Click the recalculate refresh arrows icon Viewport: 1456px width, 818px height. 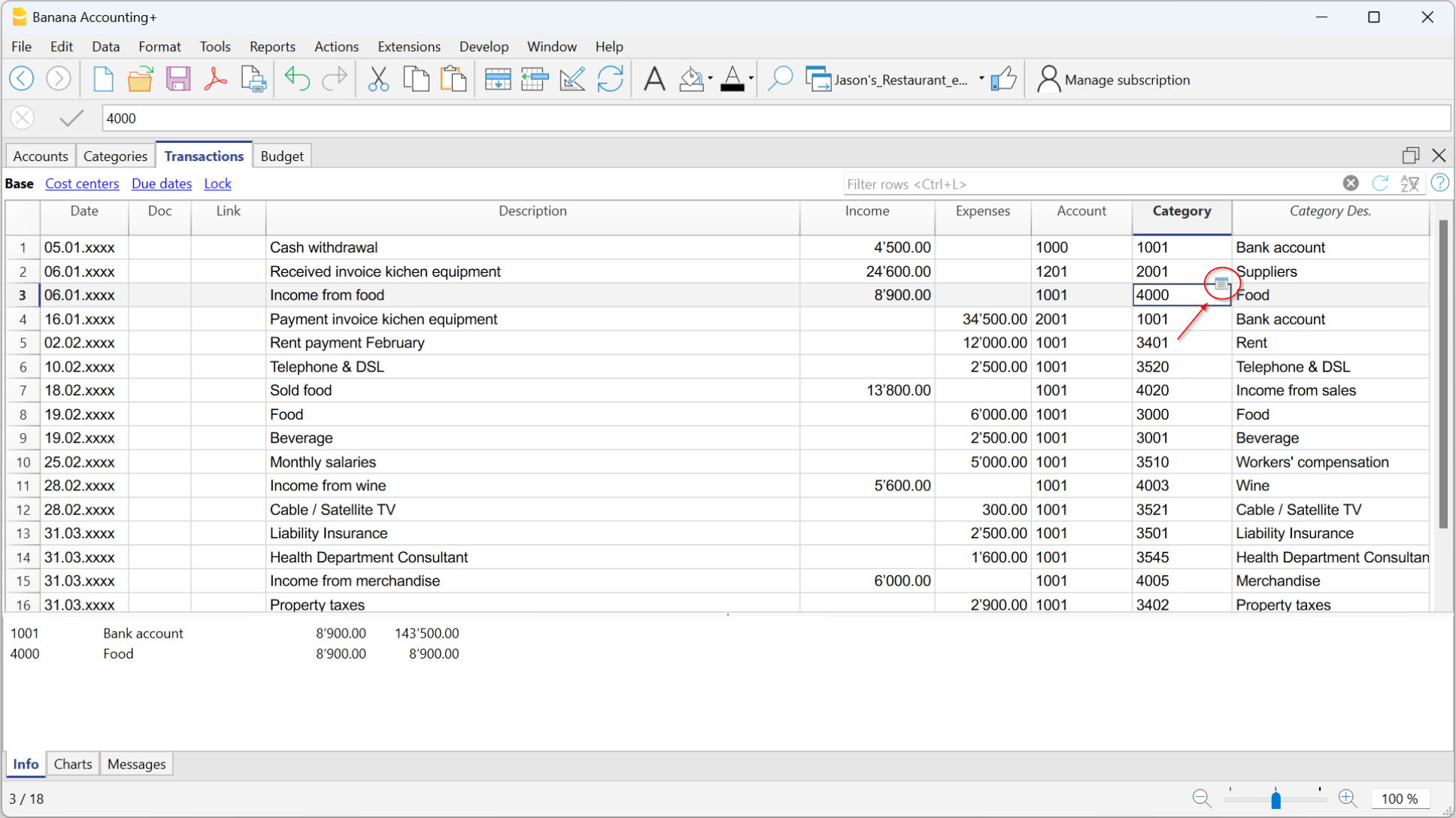(611, 79)
